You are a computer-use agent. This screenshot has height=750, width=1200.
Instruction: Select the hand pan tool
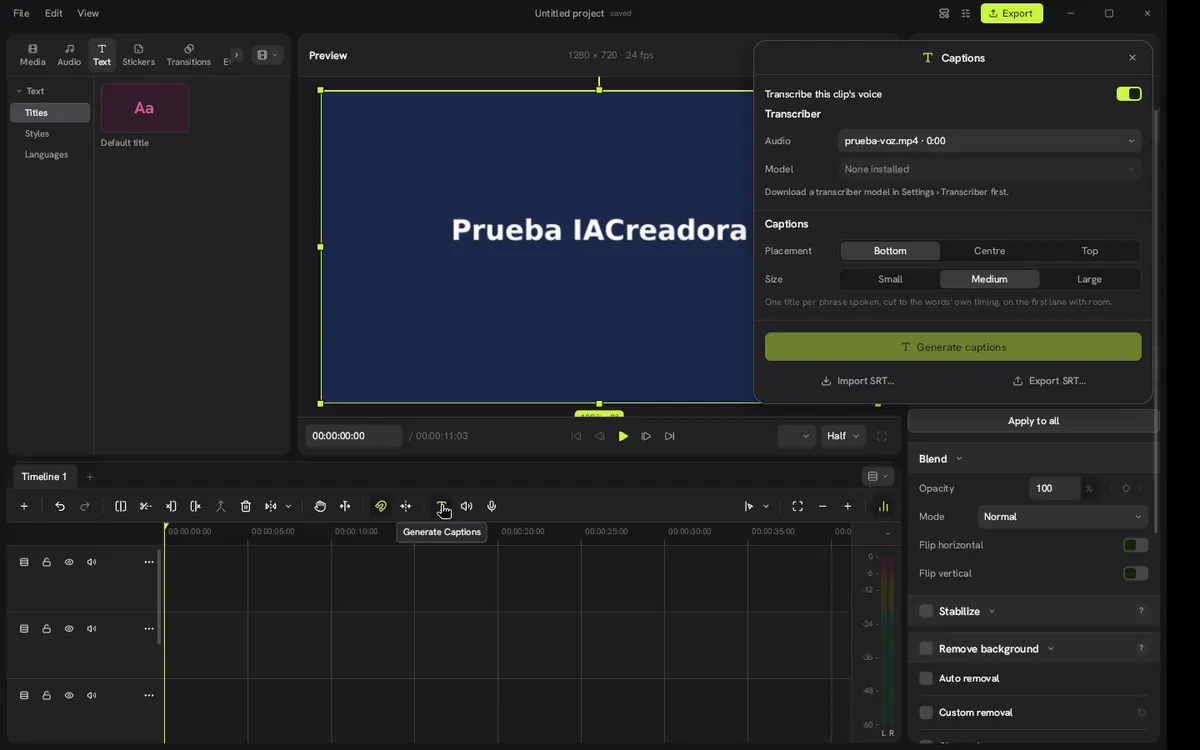320,506
